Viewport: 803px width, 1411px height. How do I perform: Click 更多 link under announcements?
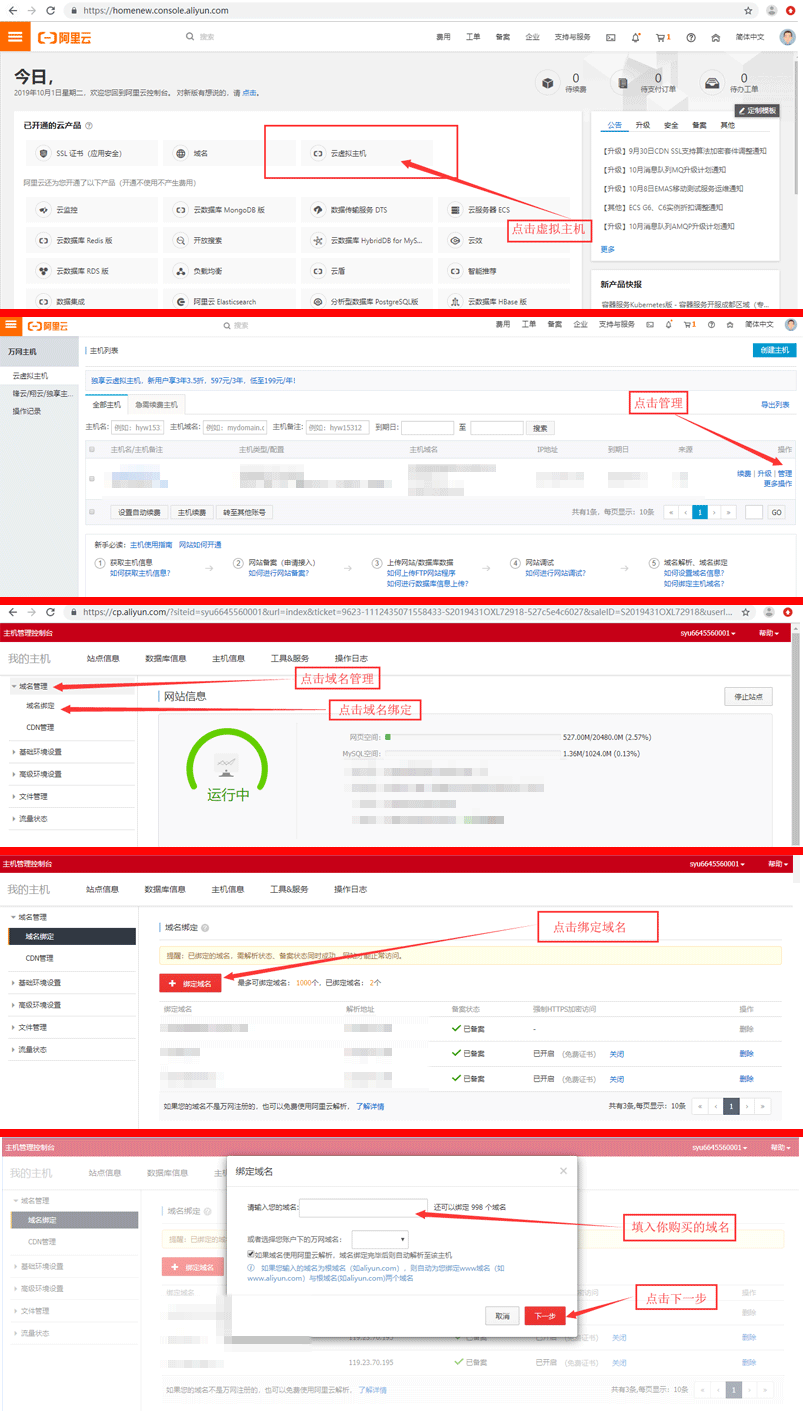(x=608, y=249)
